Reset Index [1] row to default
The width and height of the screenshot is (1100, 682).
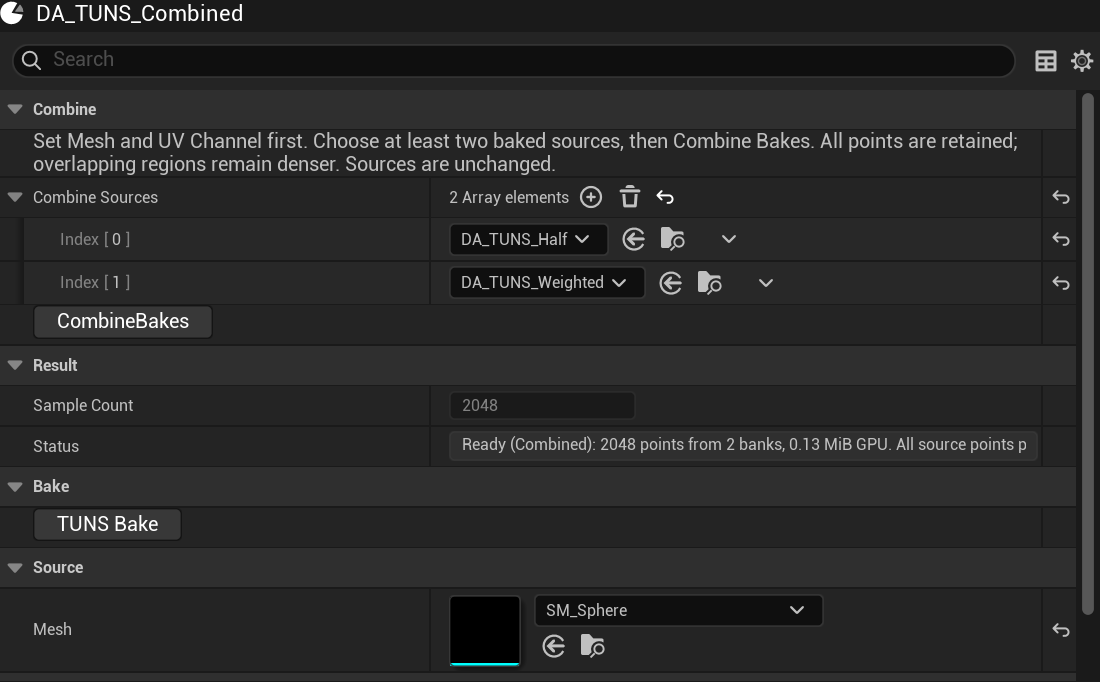point(1061,283)
